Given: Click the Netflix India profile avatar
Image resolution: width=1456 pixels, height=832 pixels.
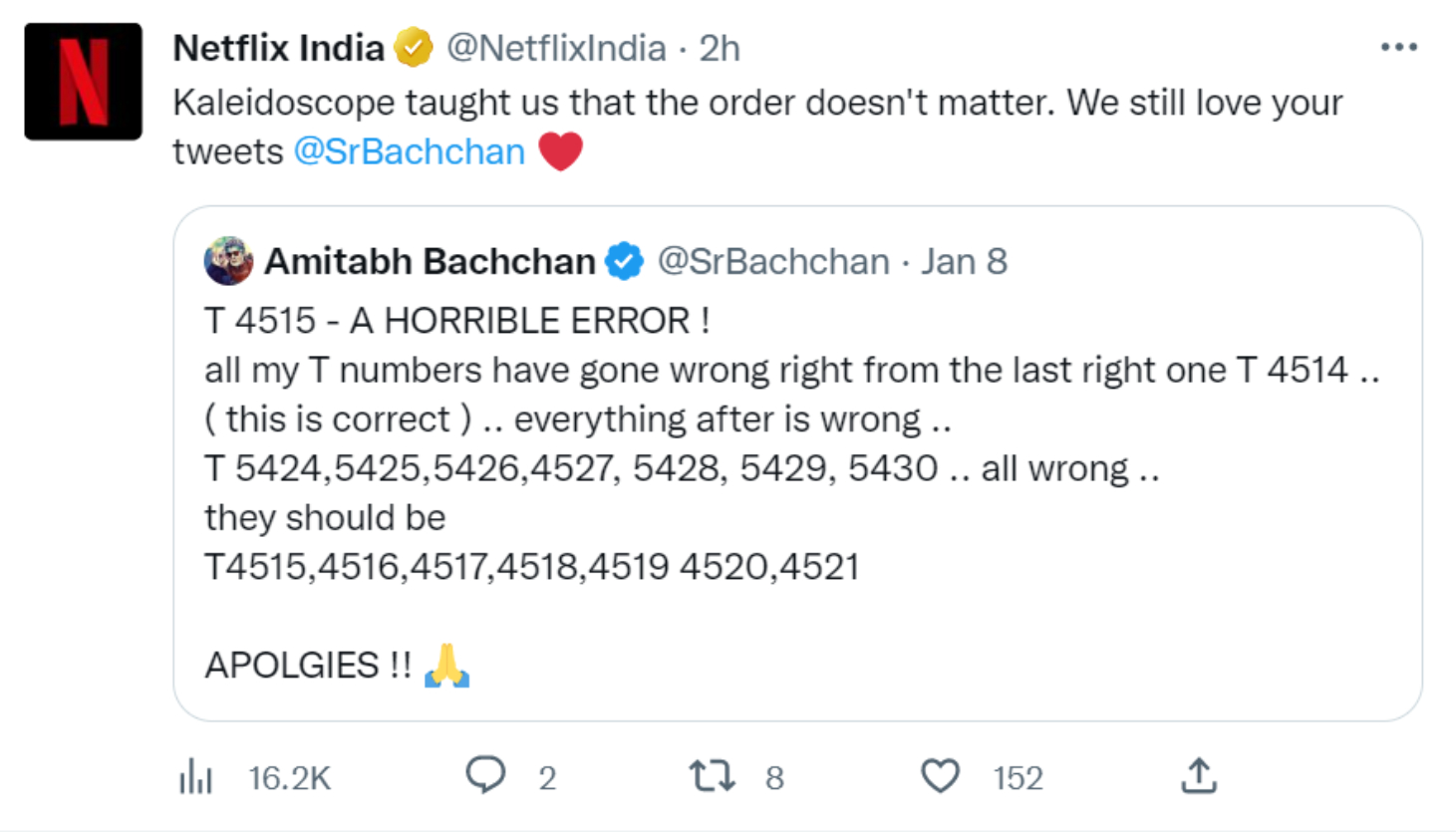Looking at the screenshot, I should click(x=83, y=82).
